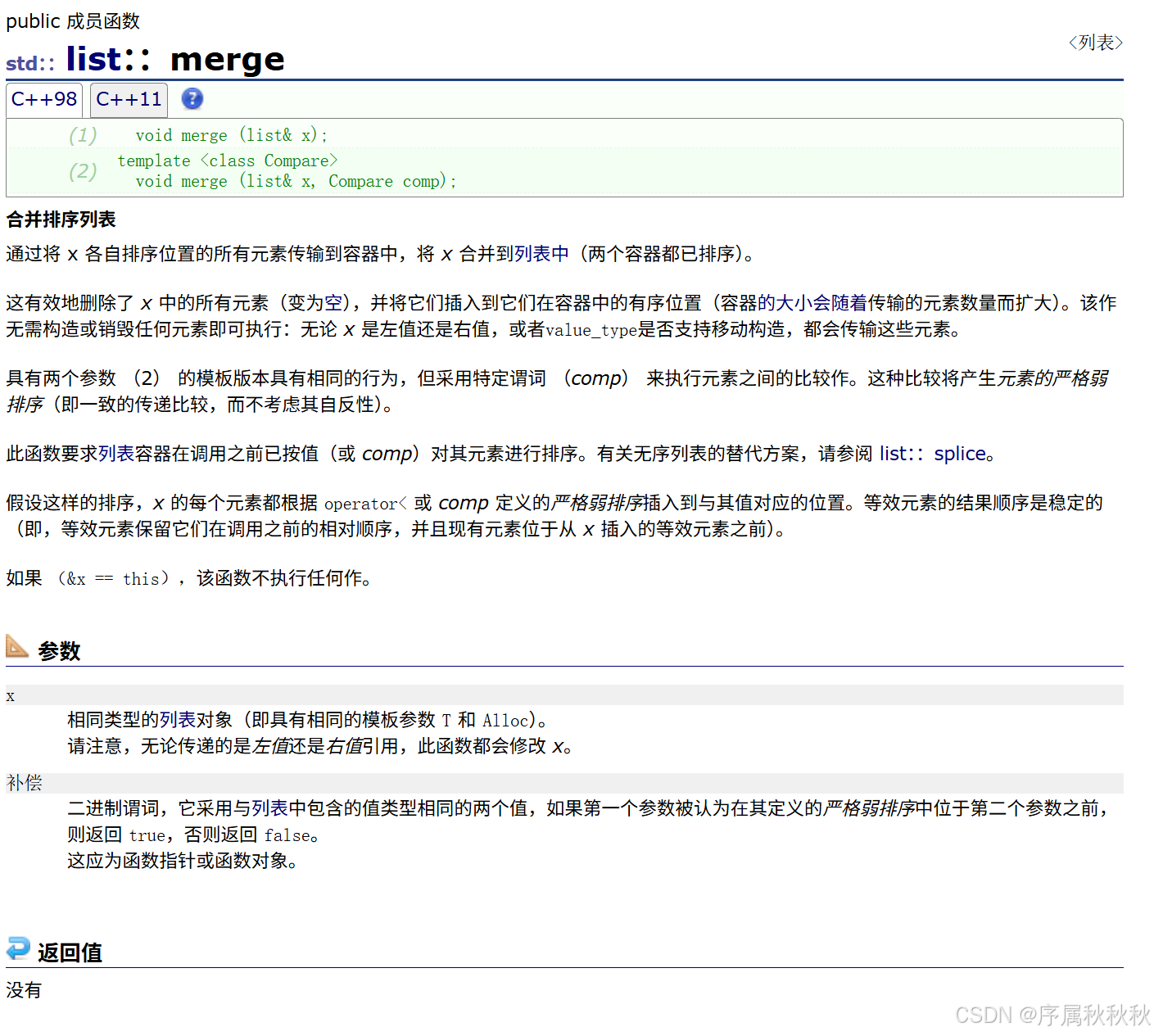Screen dimensions: 1154x1036
Task: Open the <列表> link at top right
Action: click(x=1096, y=42)
